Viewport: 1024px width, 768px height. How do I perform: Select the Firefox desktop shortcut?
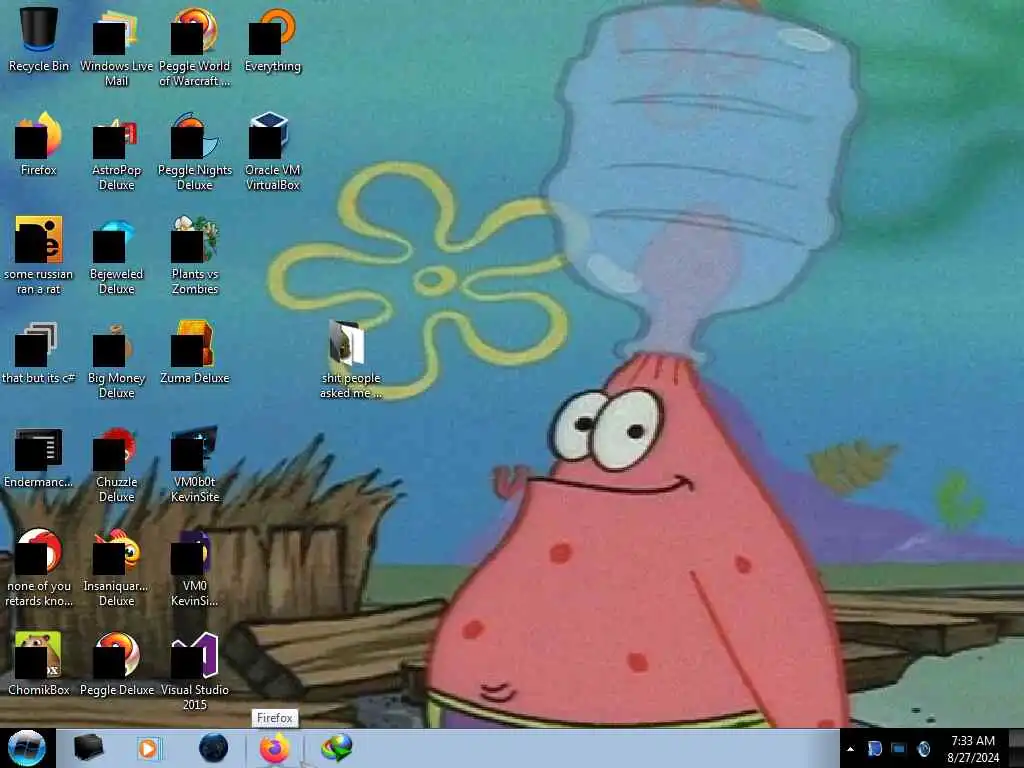click(39, 144)
